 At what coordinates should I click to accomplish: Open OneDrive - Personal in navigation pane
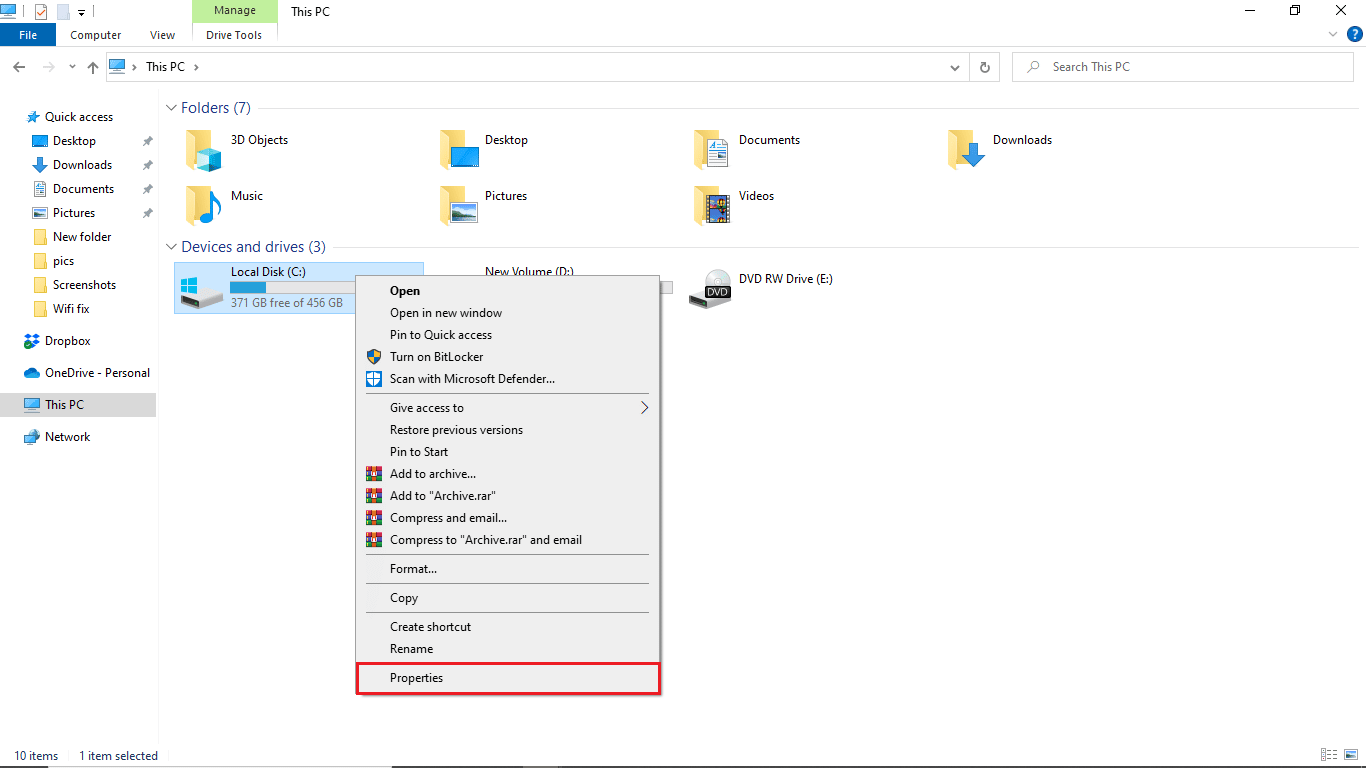[97, 373]
